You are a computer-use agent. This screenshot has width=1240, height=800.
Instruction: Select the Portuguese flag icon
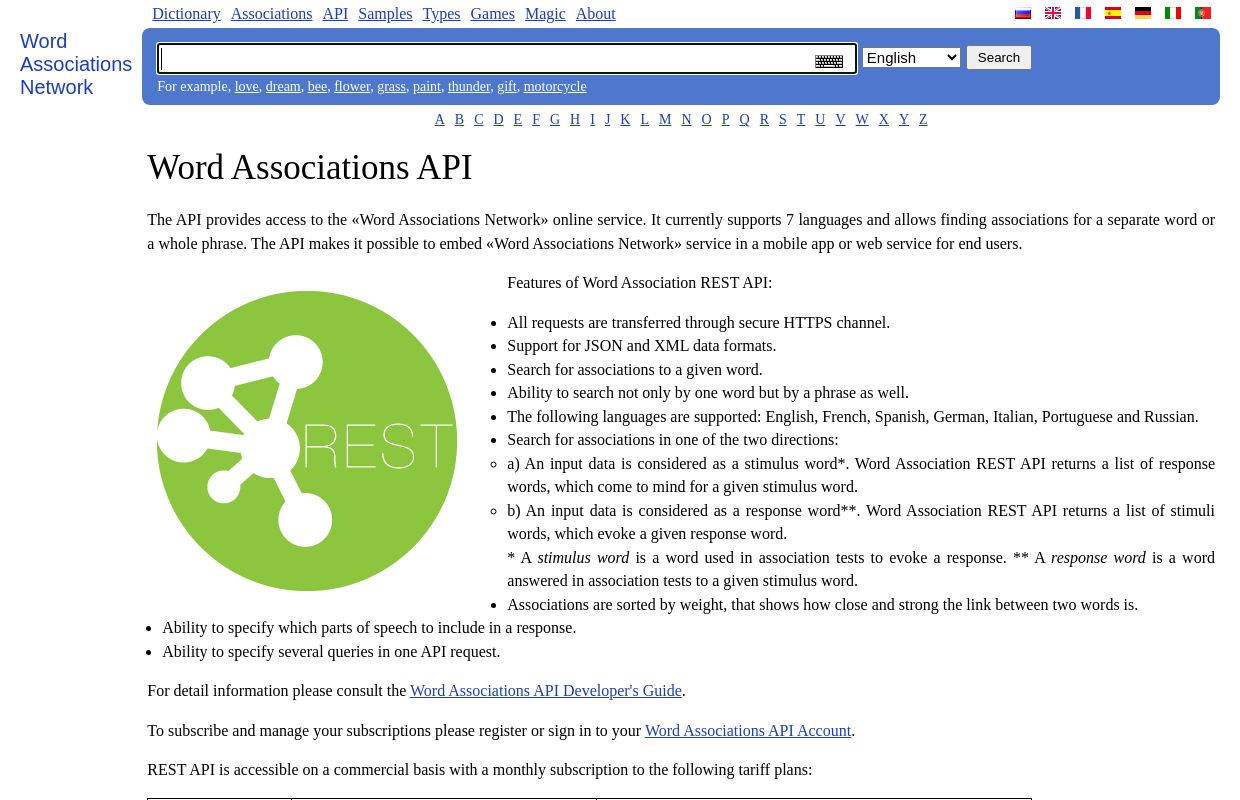1203,13
